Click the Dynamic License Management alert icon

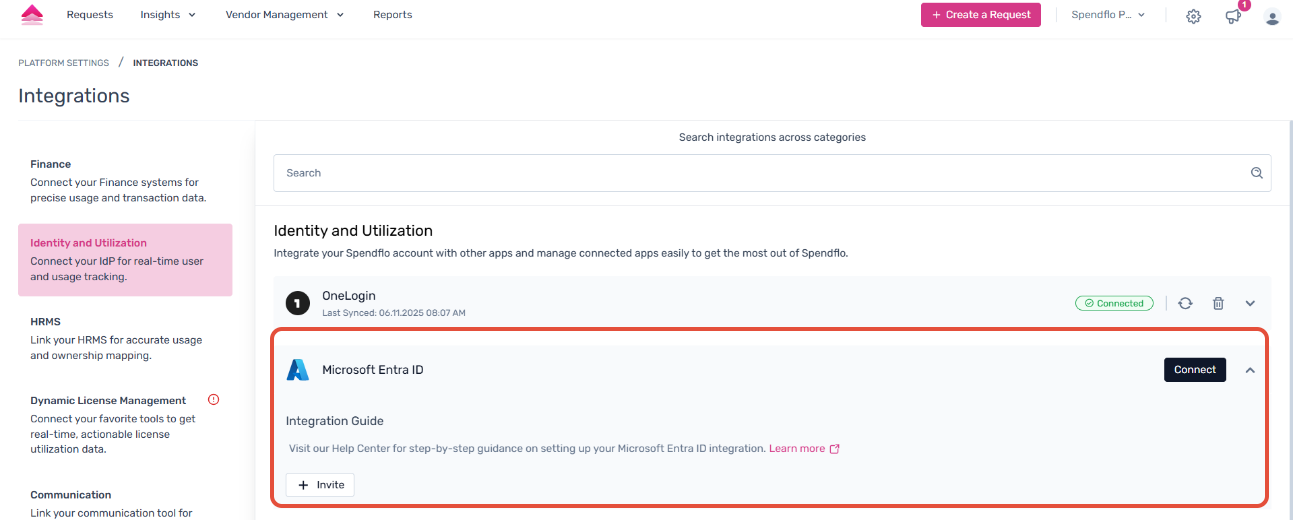click(213, 400)
